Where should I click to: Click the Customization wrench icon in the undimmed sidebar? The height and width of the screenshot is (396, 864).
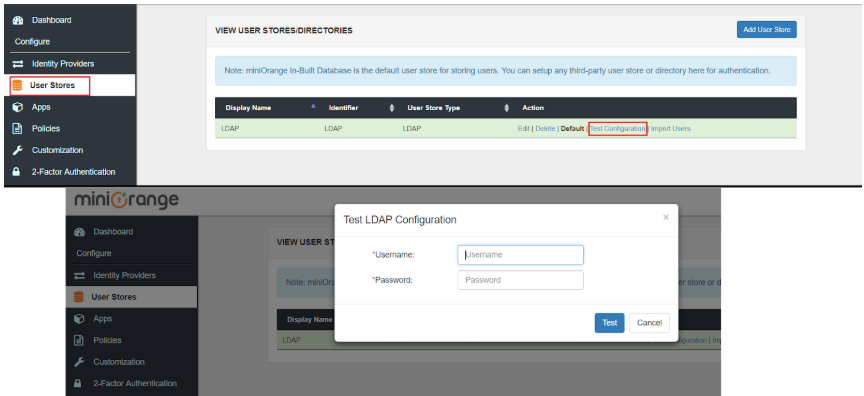coord(18,150)
